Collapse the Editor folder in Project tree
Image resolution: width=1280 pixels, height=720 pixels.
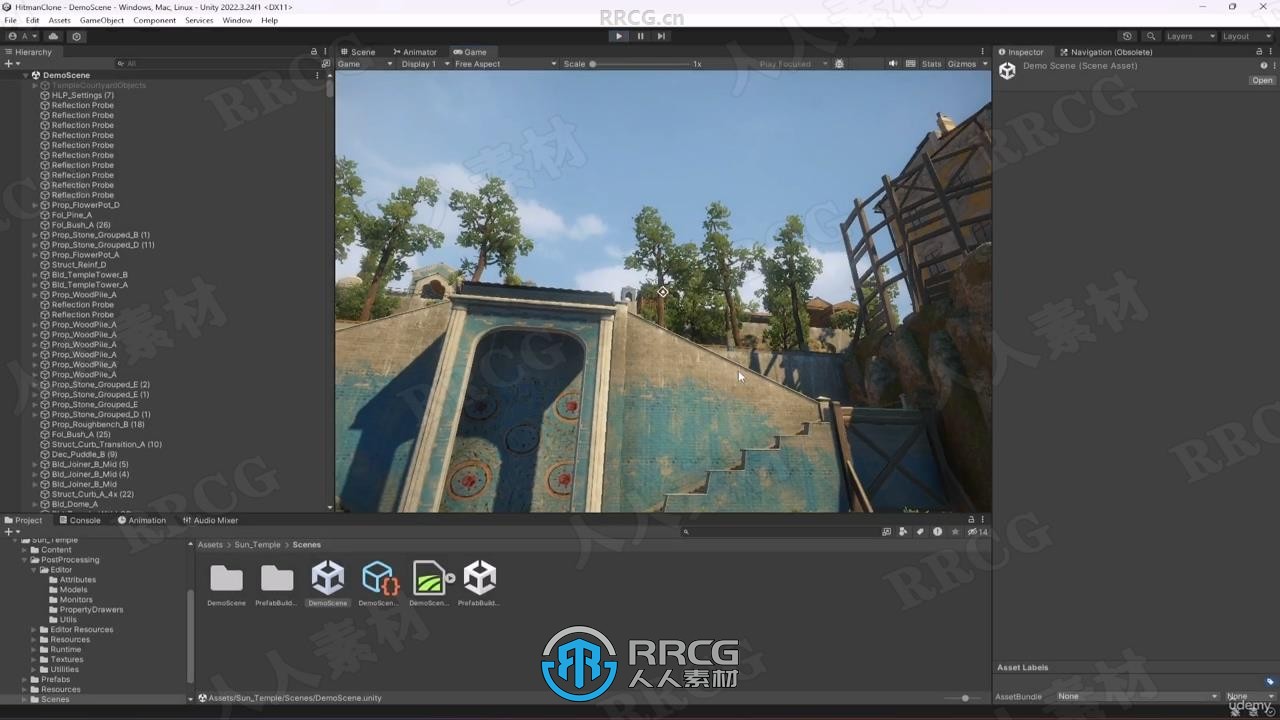coord(34,570)
